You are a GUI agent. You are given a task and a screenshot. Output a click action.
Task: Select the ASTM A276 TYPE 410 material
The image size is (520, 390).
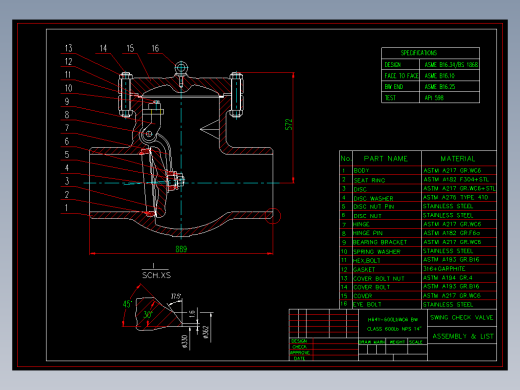tap(456, 197)
